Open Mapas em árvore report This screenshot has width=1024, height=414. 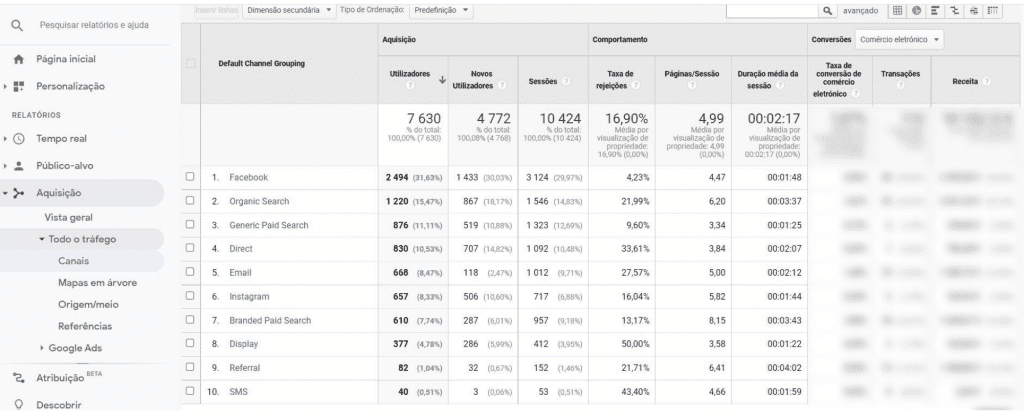tap(97, 283)
